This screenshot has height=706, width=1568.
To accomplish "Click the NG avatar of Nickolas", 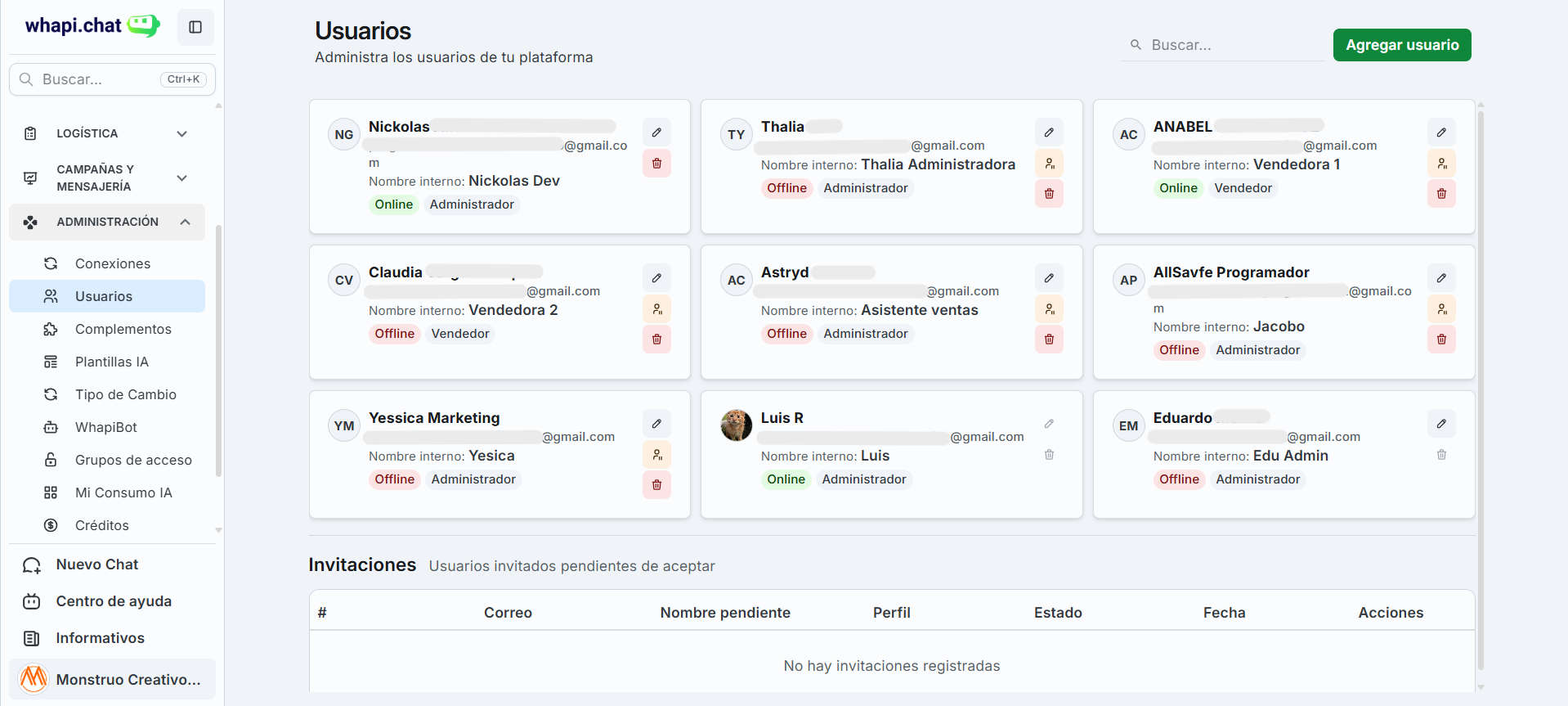I will [x=344, y=134].
